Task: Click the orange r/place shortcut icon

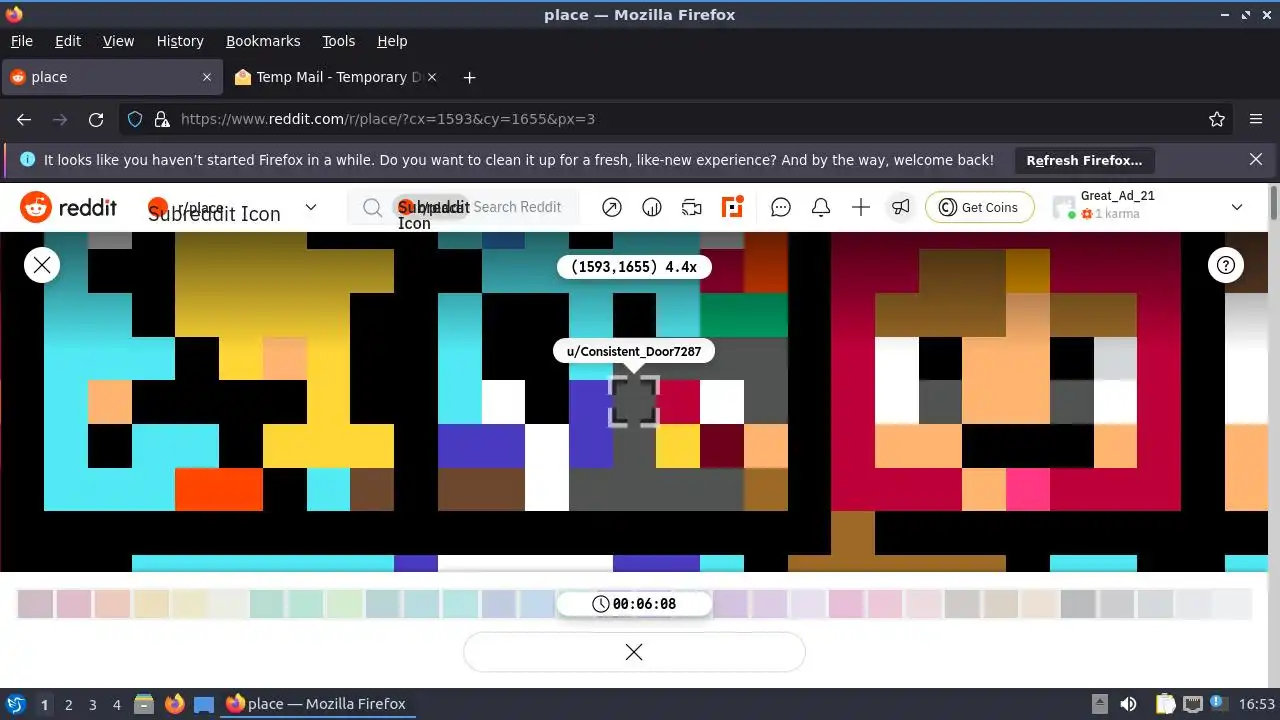Action: click(x=733, y=207)
